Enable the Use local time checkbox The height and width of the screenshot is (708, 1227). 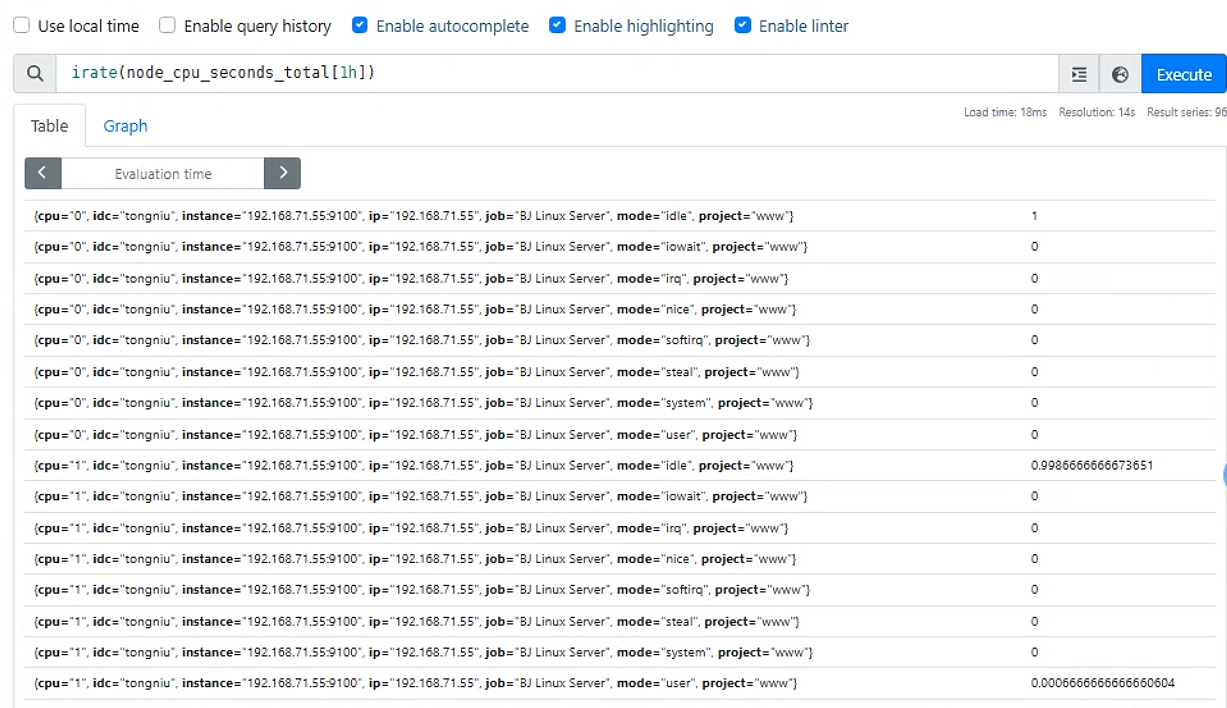22,26
